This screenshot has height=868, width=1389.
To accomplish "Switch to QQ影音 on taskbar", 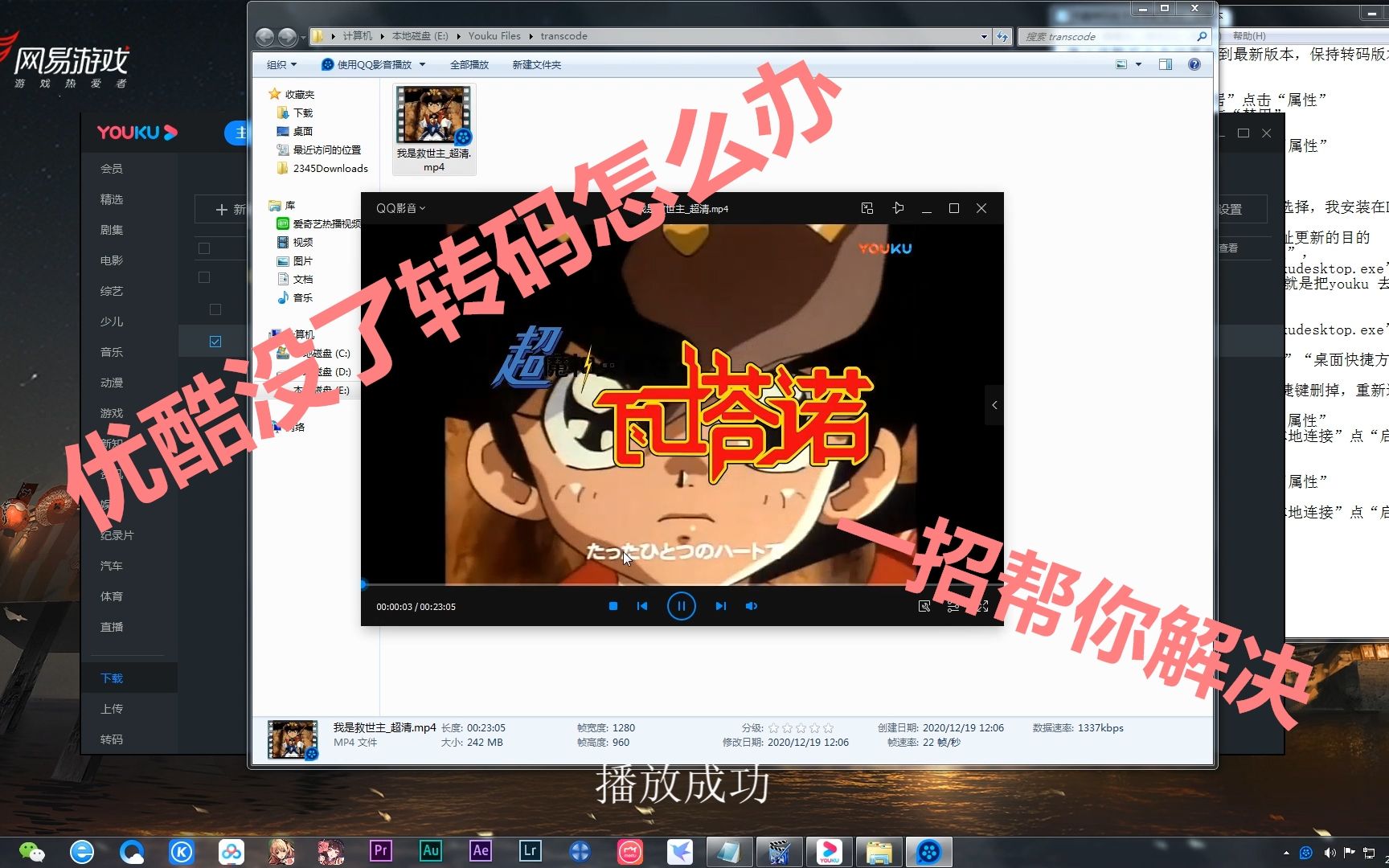I will pos(928,852).
